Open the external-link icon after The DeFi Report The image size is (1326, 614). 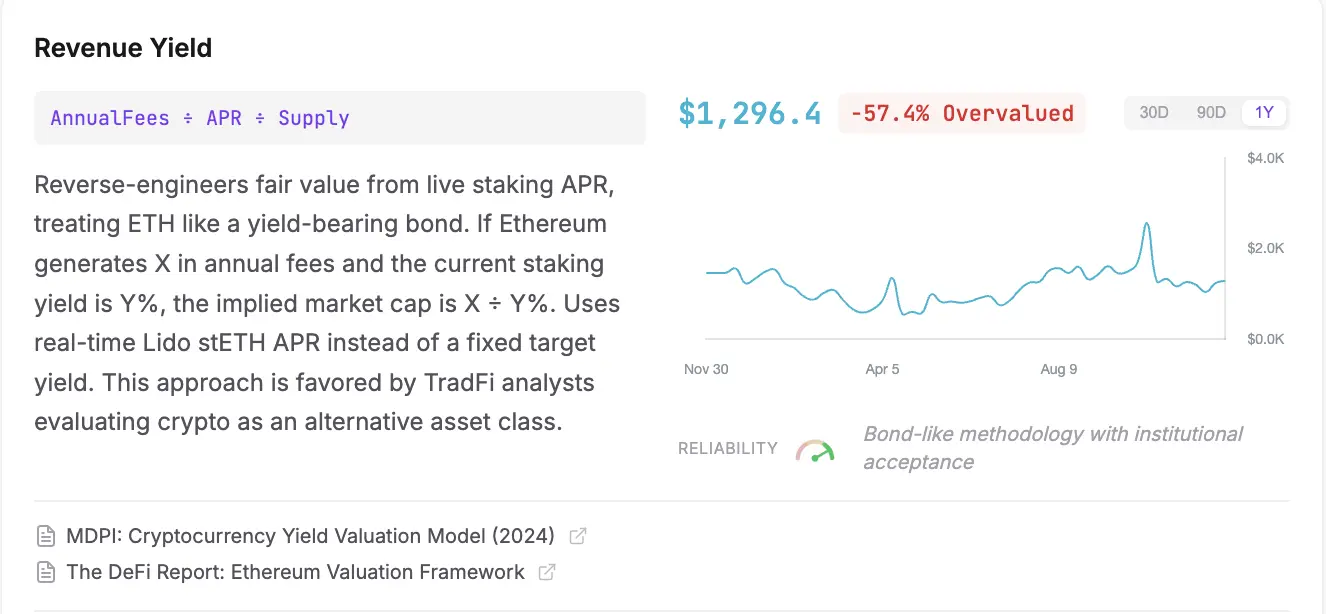546,572
